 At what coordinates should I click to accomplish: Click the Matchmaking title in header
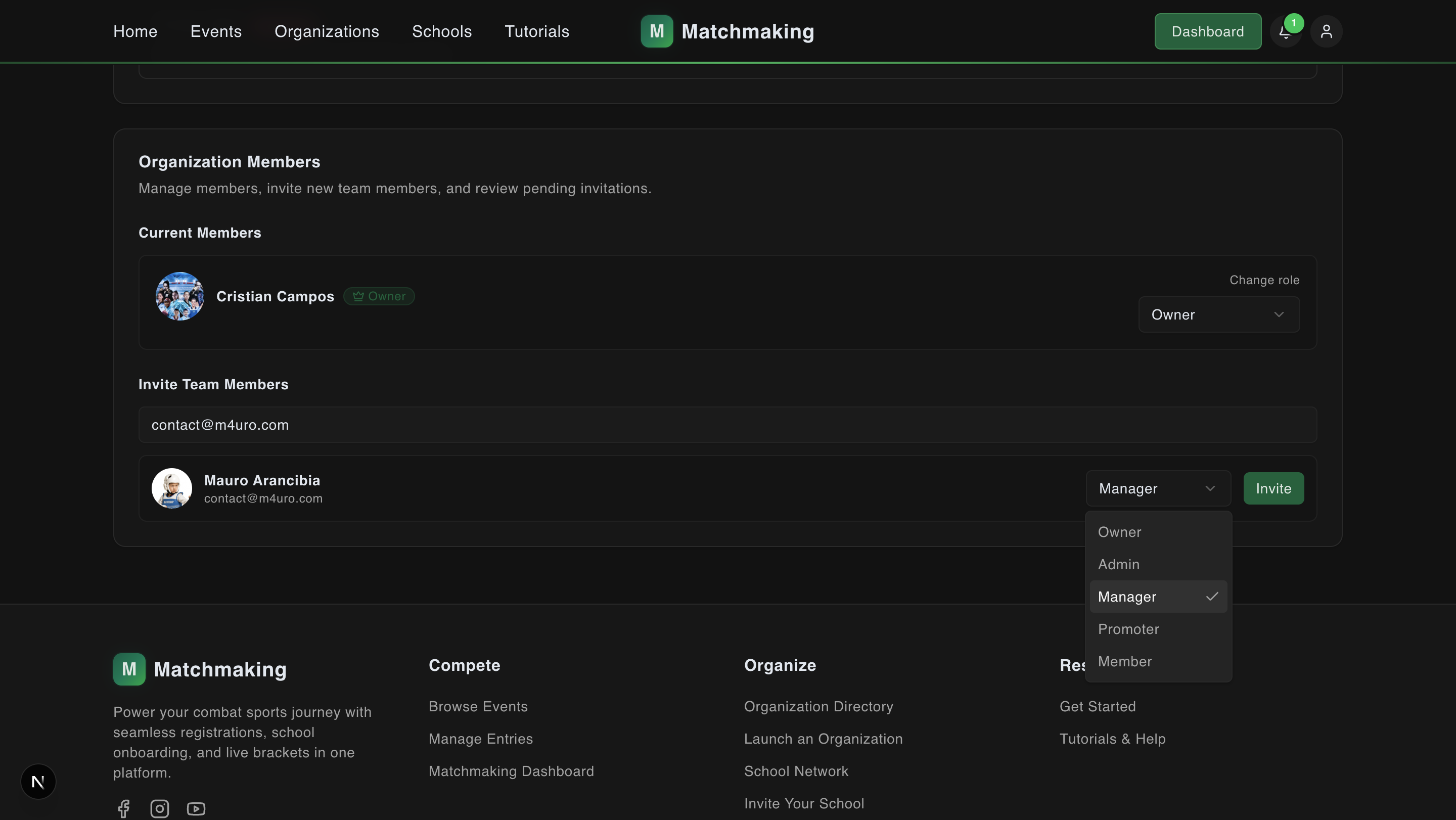click(x=747, y=31)
